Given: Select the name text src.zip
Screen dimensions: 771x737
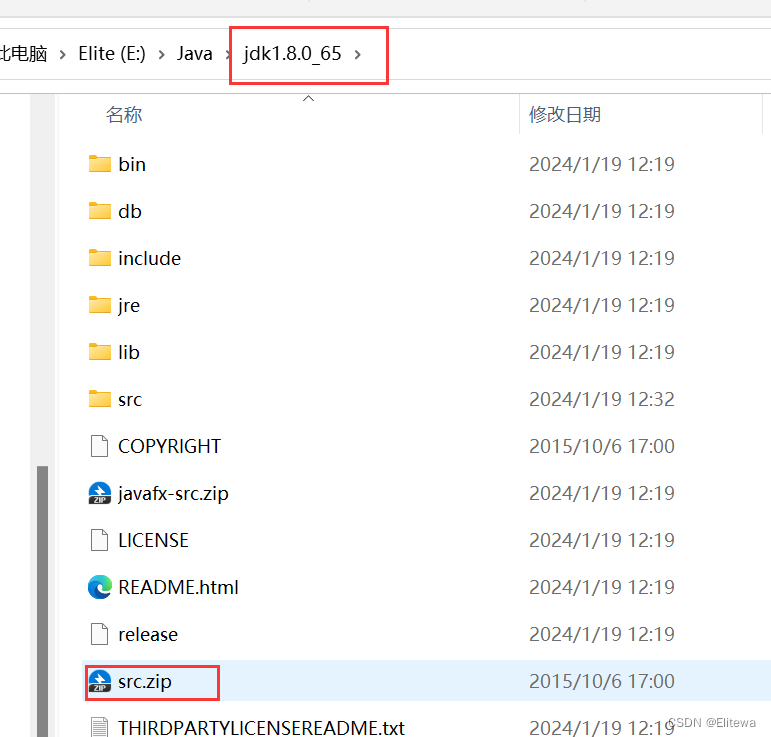Looking at the screenshot, I should (x=145, y=681).
